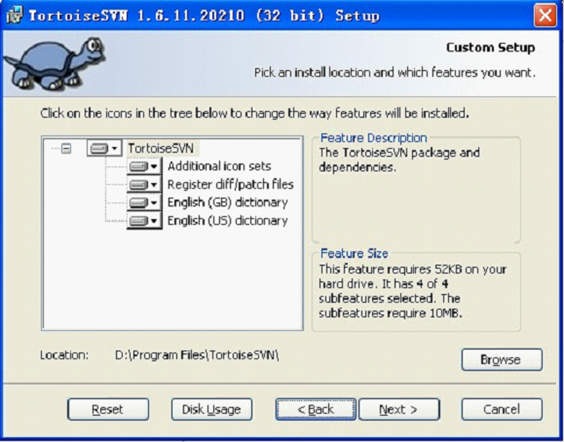This screenshot has width=564, height=442.
Task: Open the English (US) dictionary feature dropdown
Action: (x=144, y=220)
